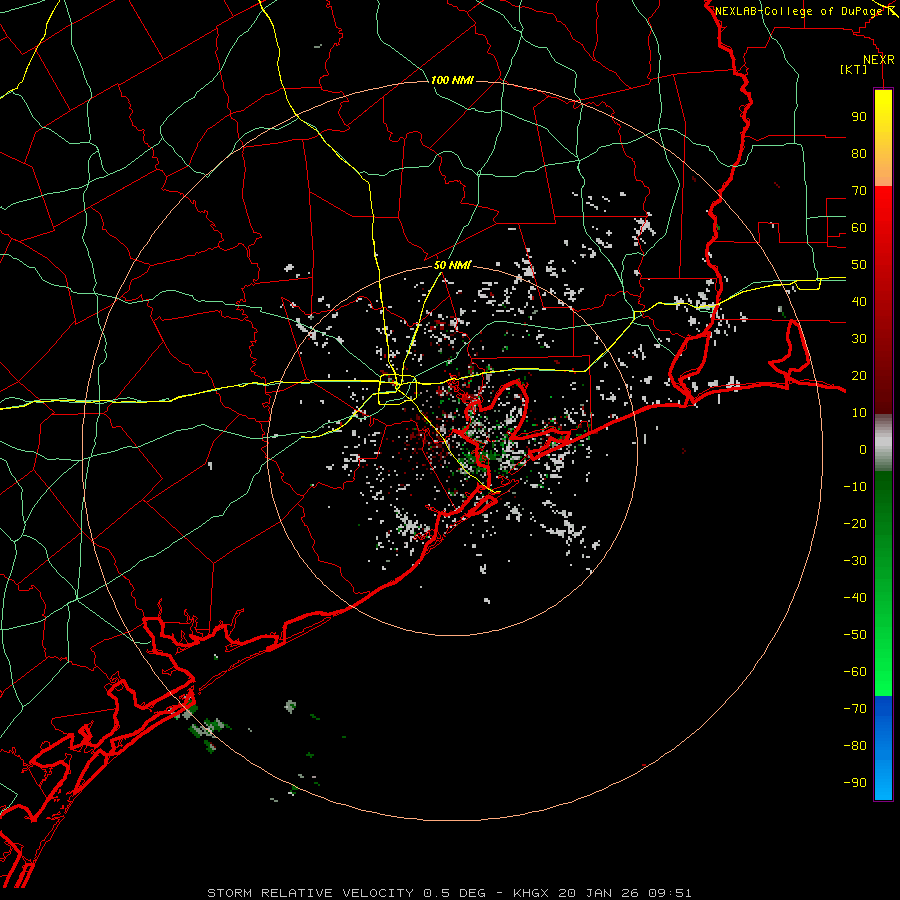
Task: Click the positive 50 knots scale label
Action: [x=859, y=265]
